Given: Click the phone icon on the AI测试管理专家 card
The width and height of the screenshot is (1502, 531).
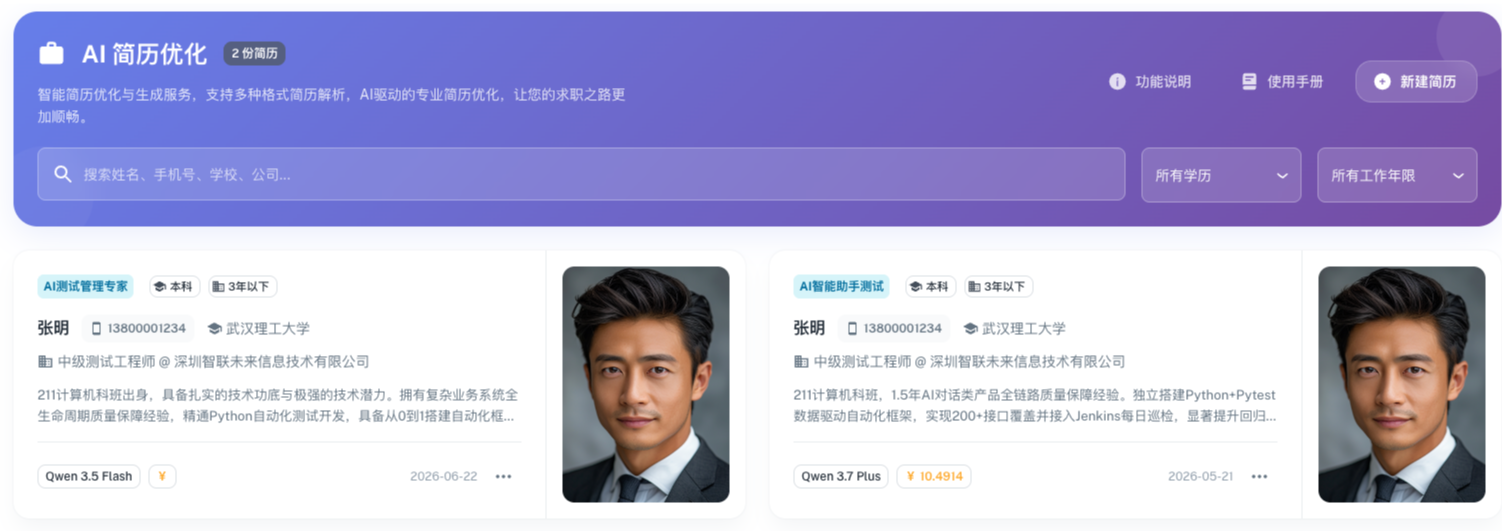Looking at the screenshot, I should pyautogui.click(x=97, y=328).
